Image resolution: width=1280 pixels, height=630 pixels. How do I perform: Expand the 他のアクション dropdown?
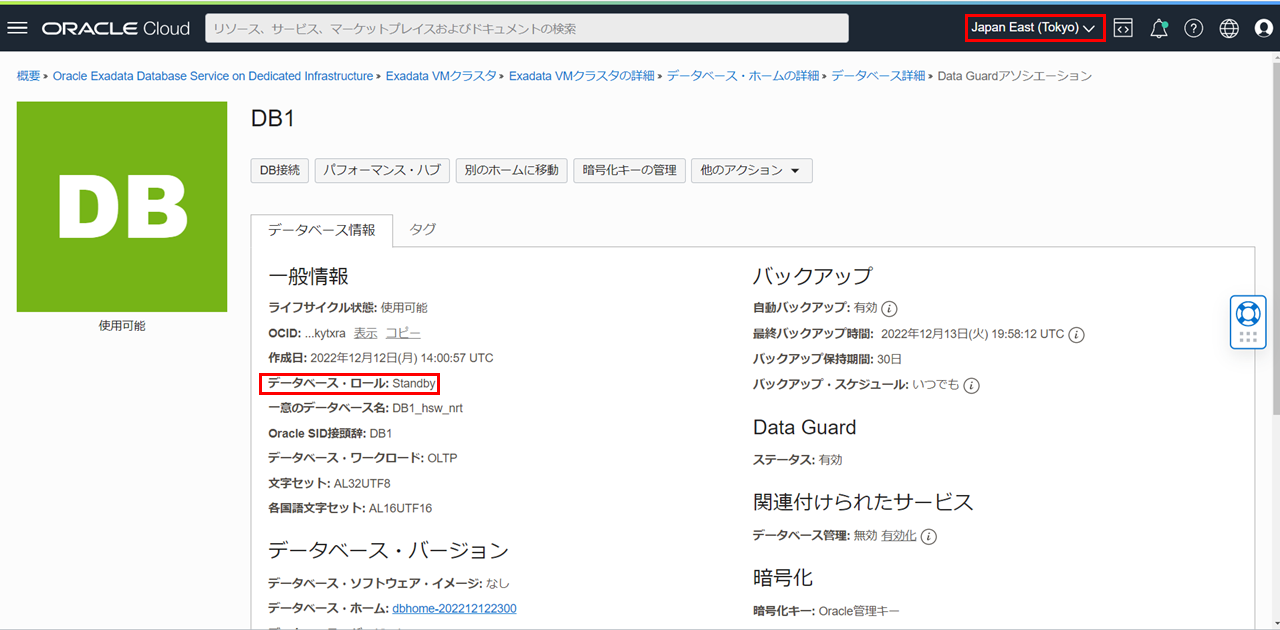coord(751,171)
